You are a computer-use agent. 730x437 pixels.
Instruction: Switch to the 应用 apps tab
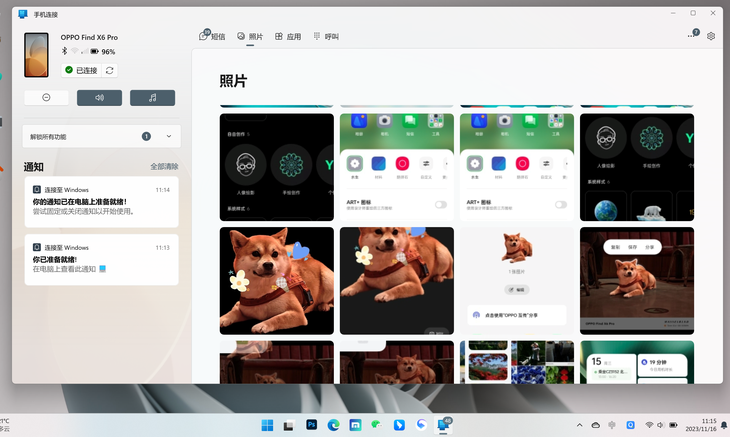(x=287, y=37)
